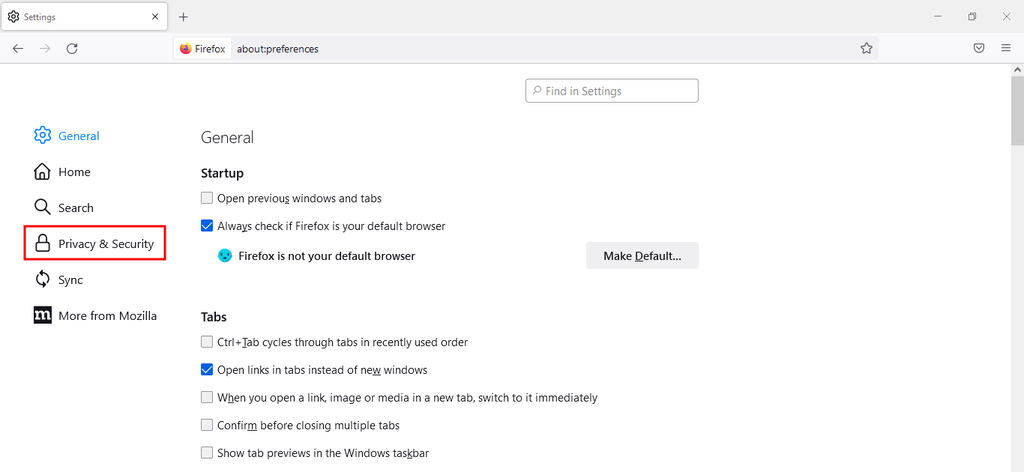Enable Open previous windows and tabs

[207, 198]
